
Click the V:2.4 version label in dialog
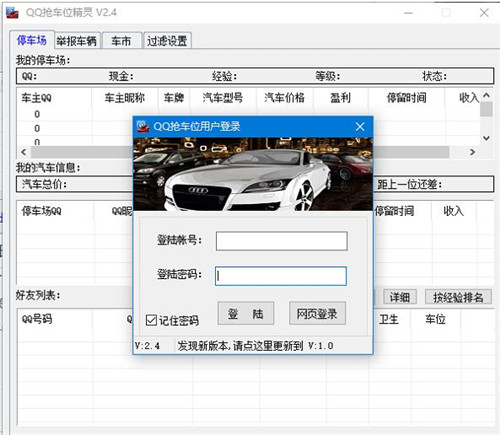tap(147, 346)
